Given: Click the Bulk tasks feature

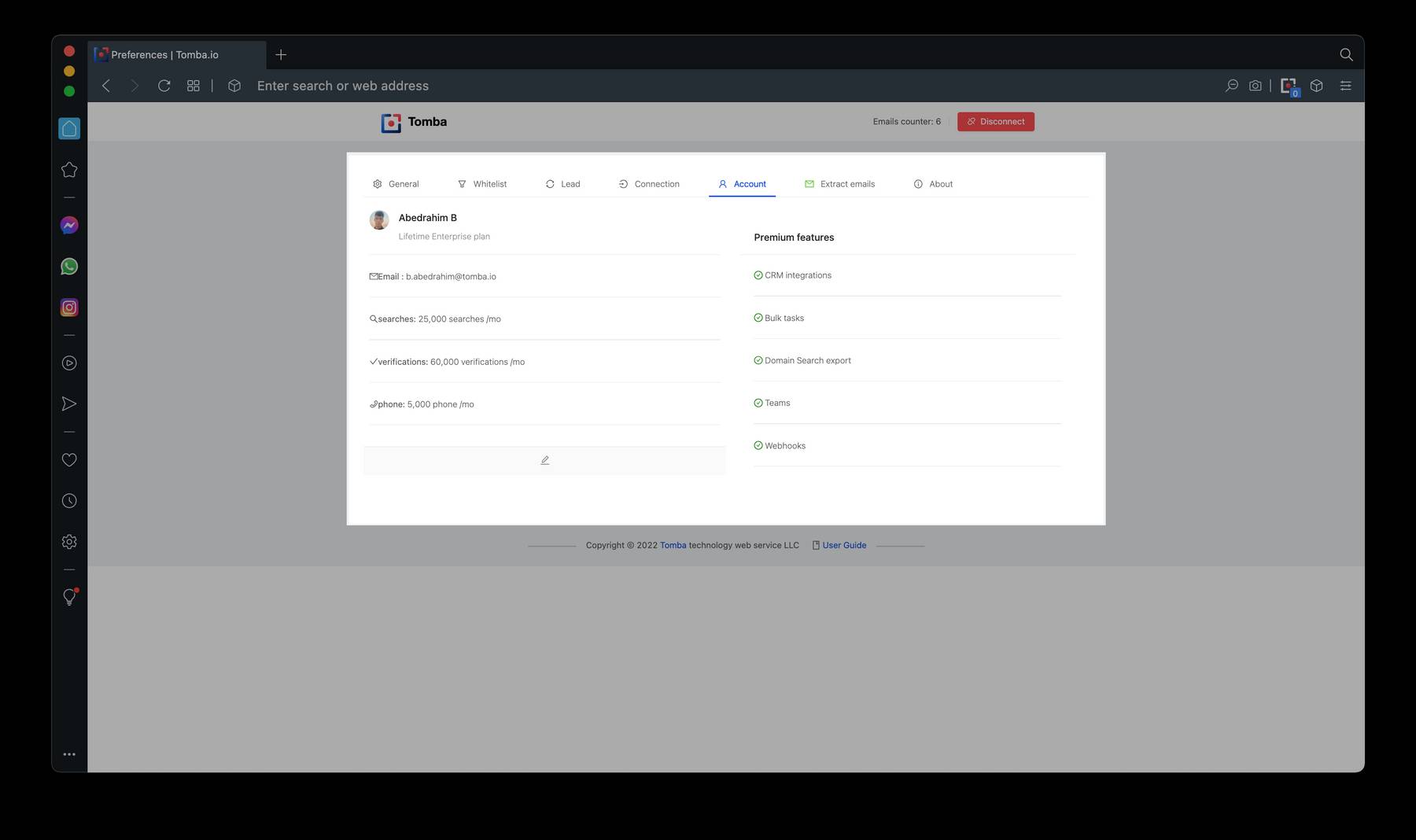Looking at the screenshot, I should 779,318.
